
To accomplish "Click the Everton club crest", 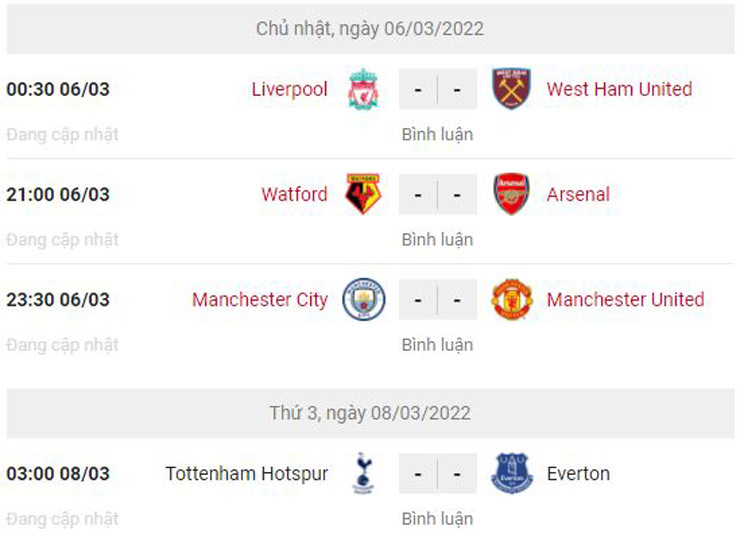I will click(512, 474).
